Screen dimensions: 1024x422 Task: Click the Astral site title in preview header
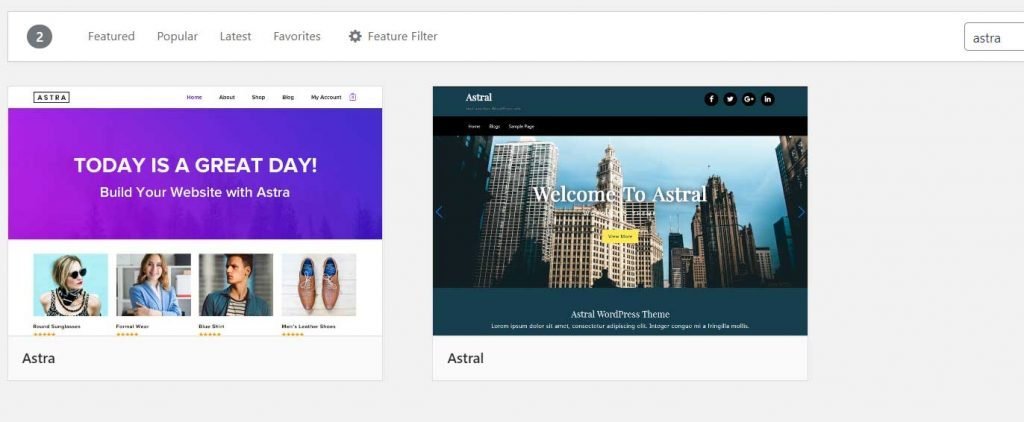[x=479, y=97]
